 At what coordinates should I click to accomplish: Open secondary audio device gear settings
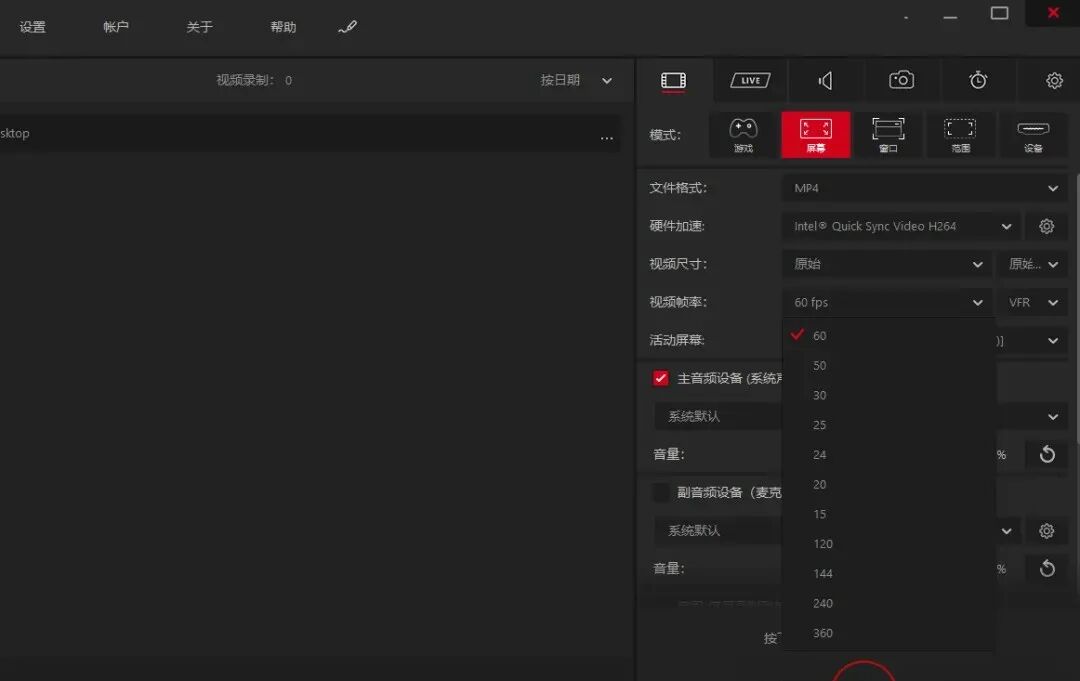point(1046,530)
